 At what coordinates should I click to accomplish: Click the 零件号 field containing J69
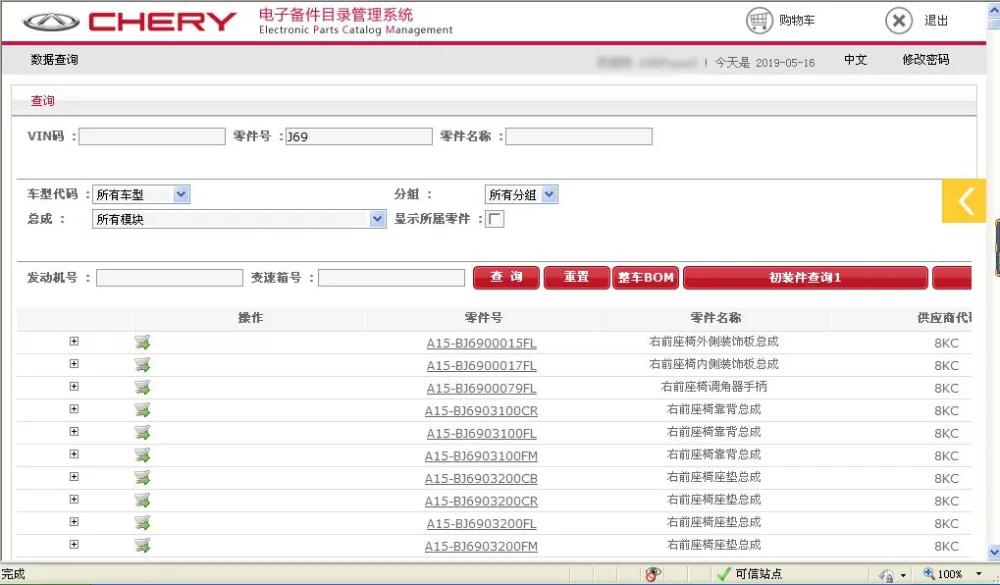(359, 137)
